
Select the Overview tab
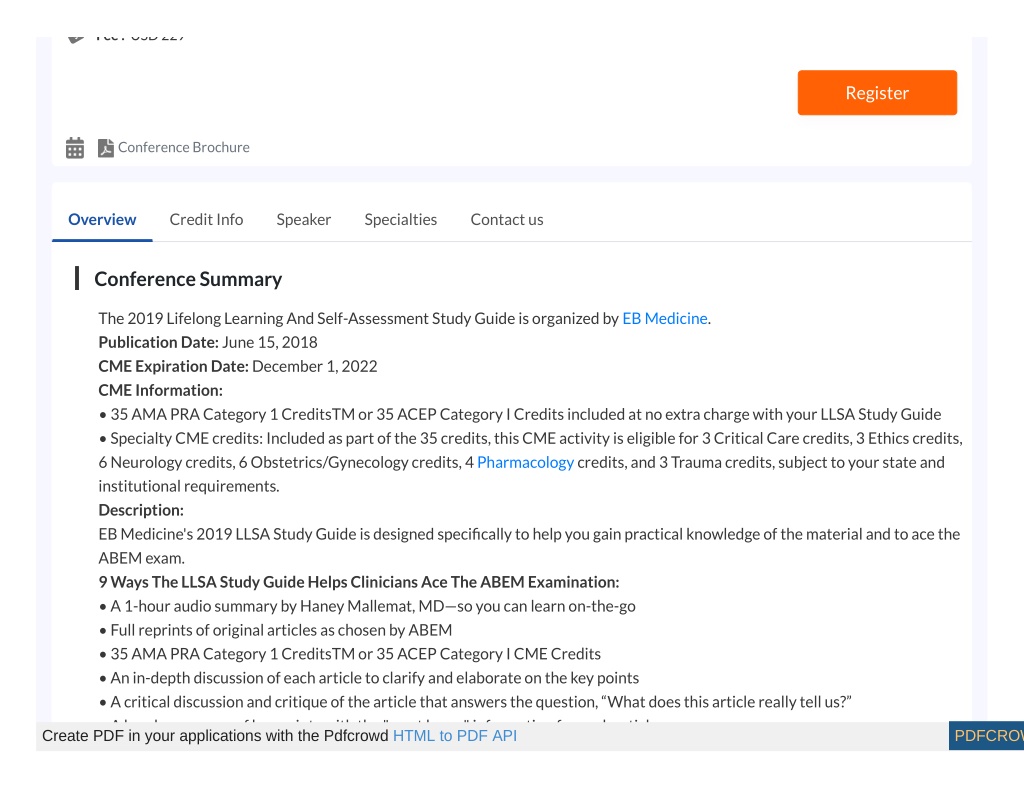coord(102,219)
